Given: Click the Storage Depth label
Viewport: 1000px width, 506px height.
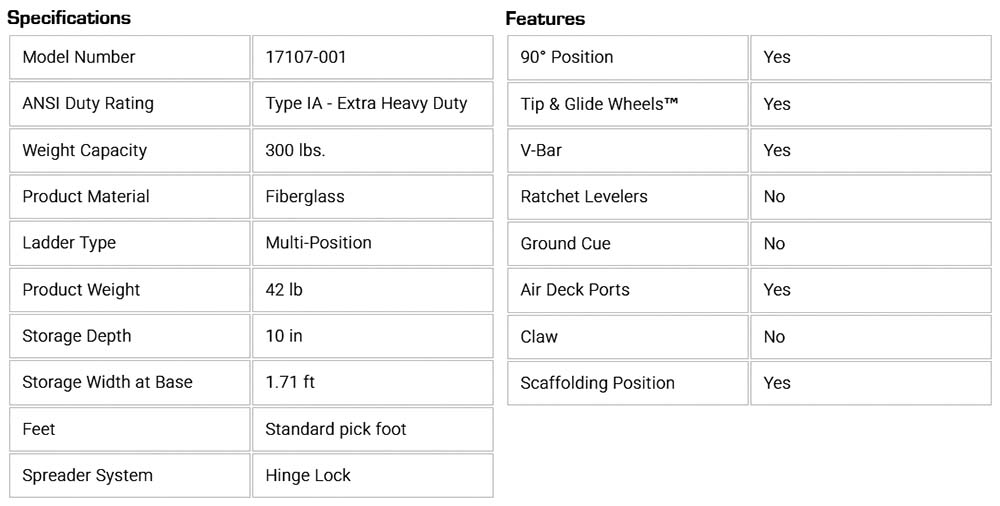Looking at the screenshot, I should (77, 336).
